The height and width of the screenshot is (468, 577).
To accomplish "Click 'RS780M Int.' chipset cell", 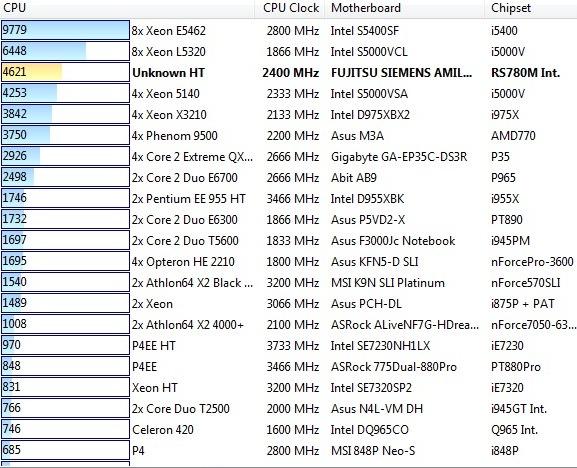I will point(525,72).
